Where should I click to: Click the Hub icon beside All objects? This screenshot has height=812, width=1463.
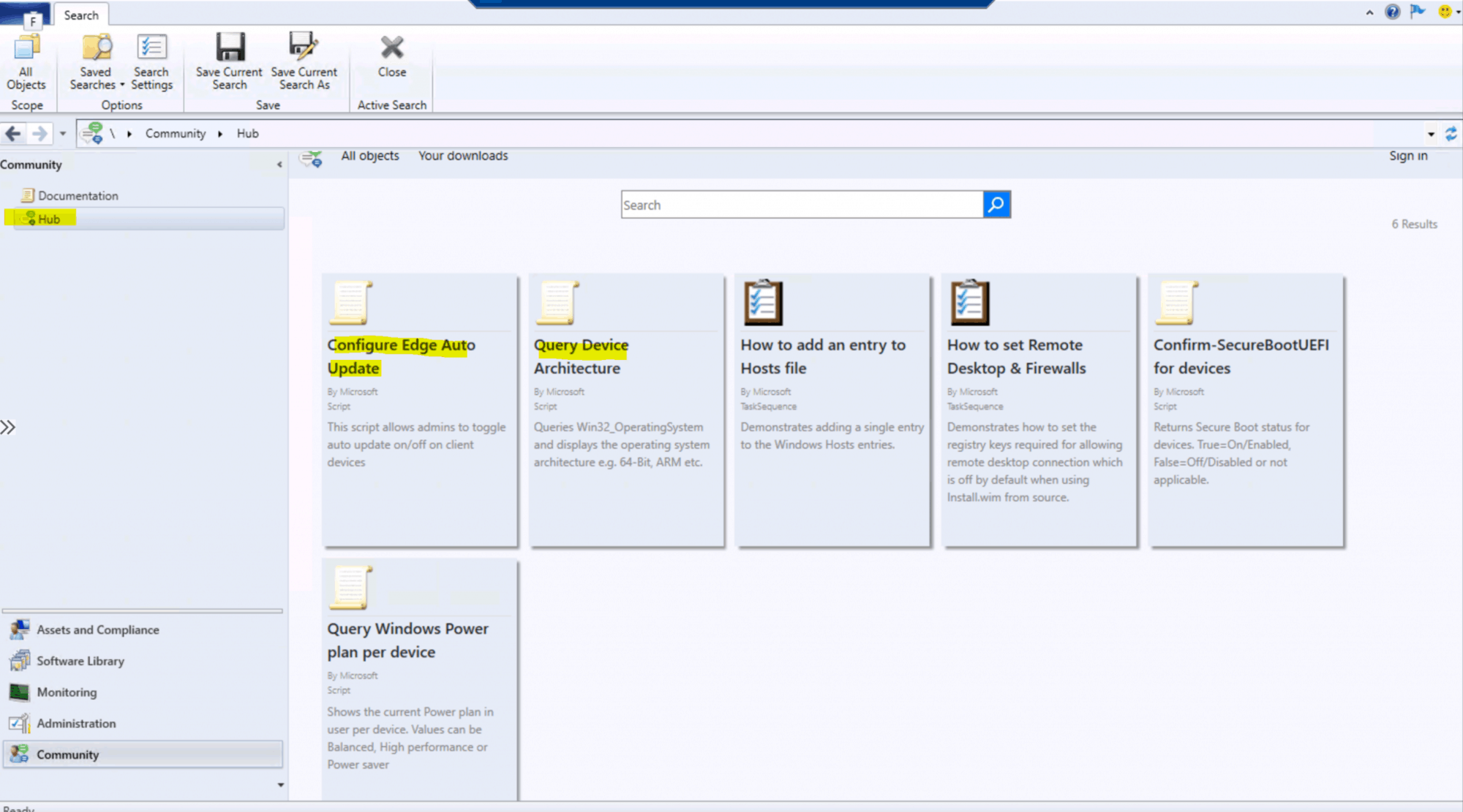311,157
